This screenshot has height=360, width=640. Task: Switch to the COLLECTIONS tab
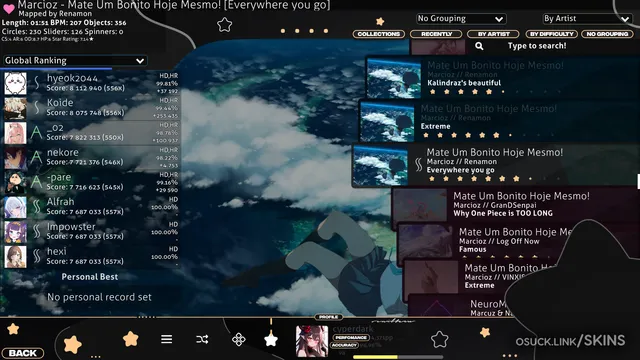point(378,34)
